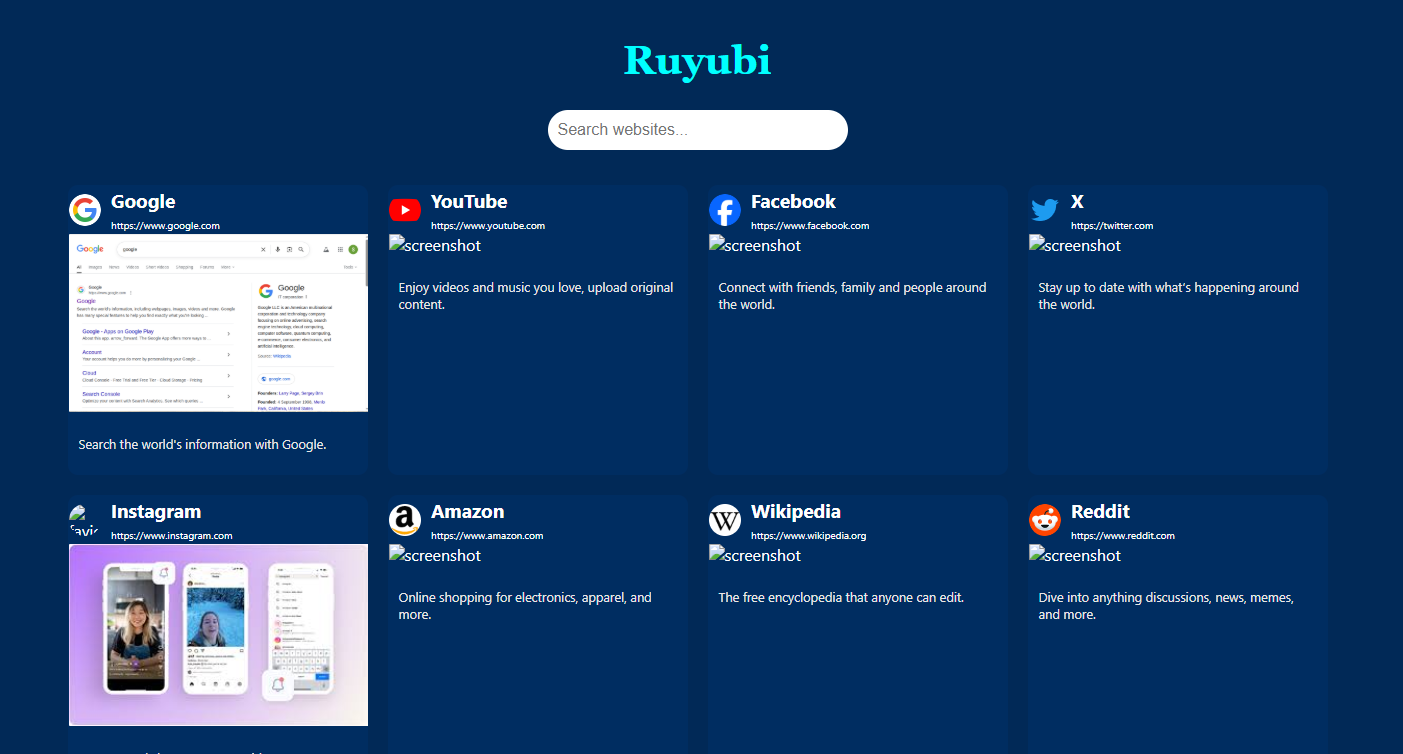Click Wikipedia's broken screenshot placeholder
1403x754 pixels.
coord(755,555)
